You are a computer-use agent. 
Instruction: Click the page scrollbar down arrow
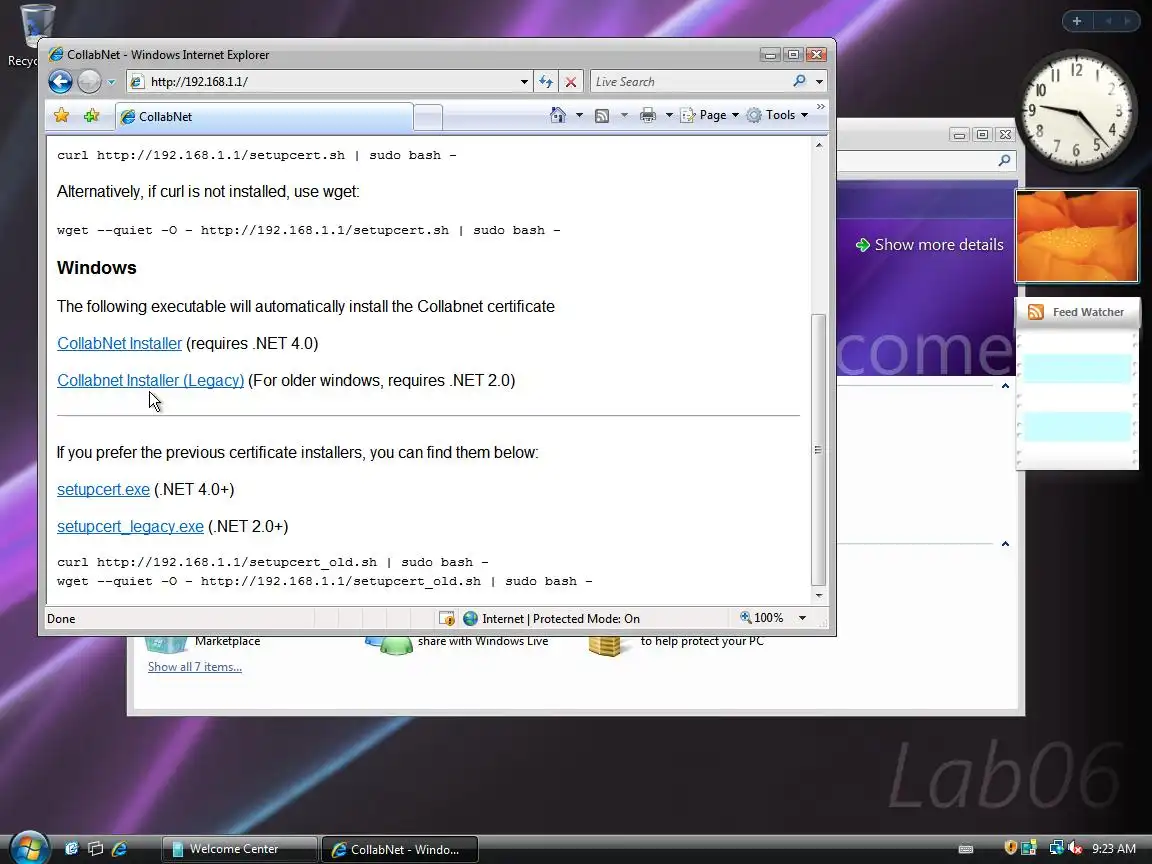tap(818, 595)
